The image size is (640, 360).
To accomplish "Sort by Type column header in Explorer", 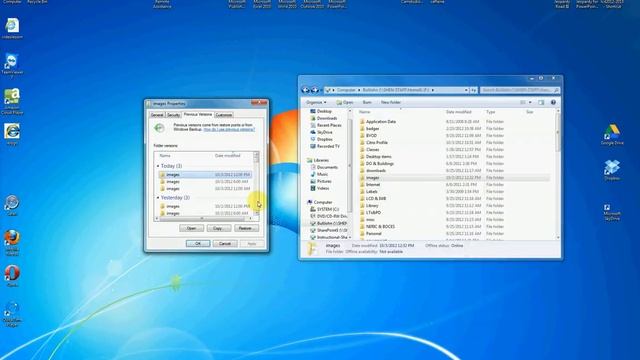I will [491, 112].
